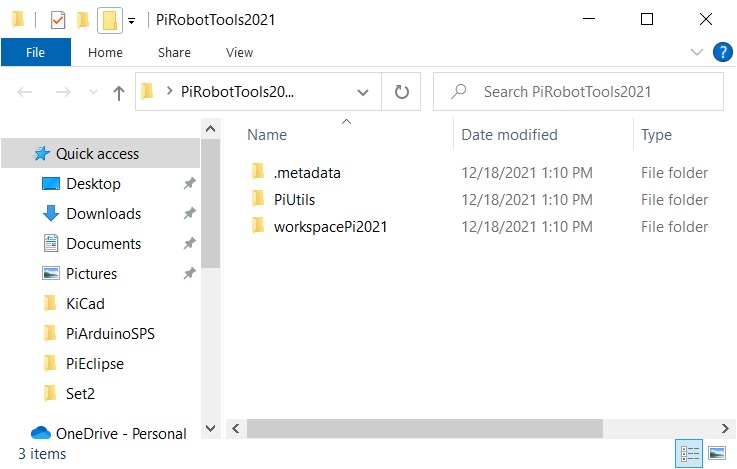Open the Help question mark icon
This screenshot has height=469, width=737.
tap(722, 52)
